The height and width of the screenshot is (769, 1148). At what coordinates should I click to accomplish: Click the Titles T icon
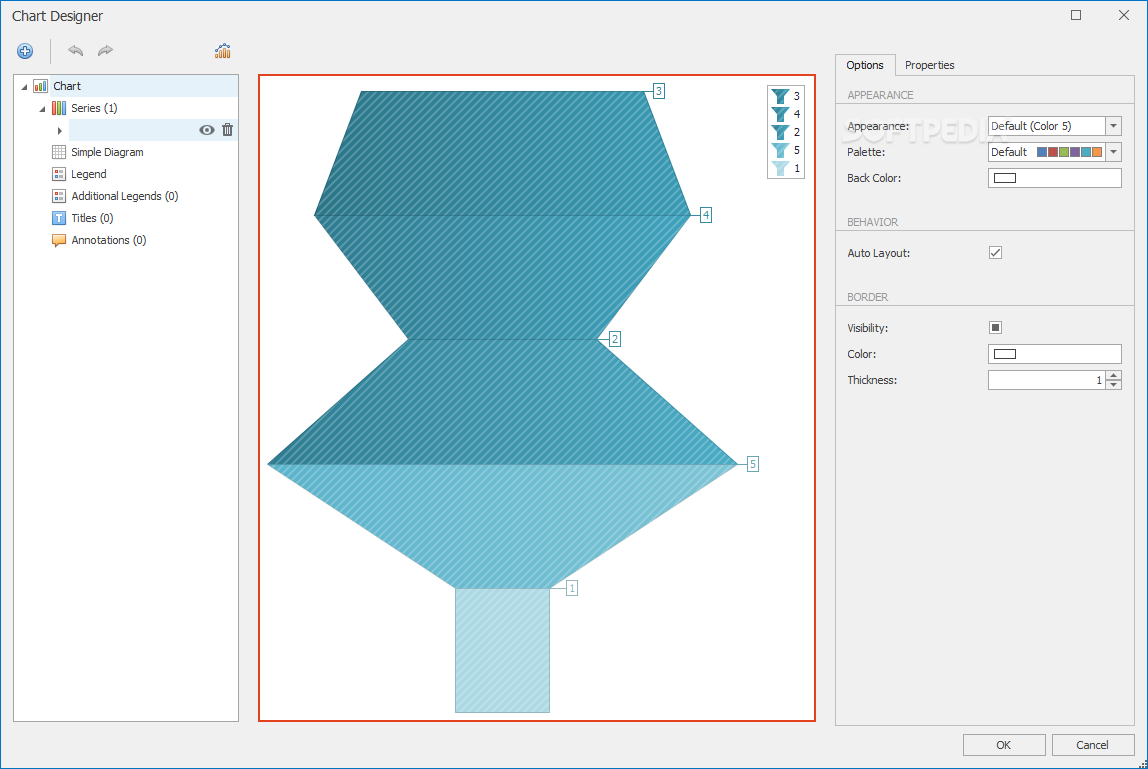pos(59,218)
